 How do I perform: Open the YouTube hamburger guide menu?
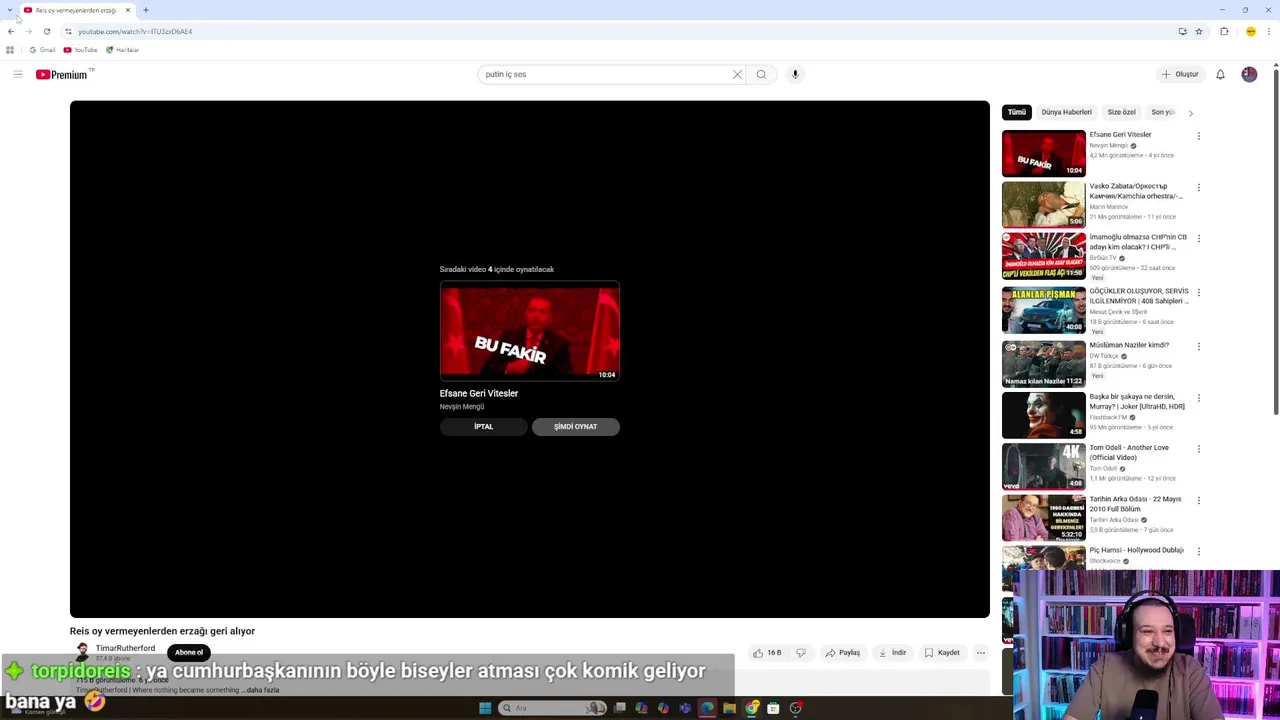(17, 74)
